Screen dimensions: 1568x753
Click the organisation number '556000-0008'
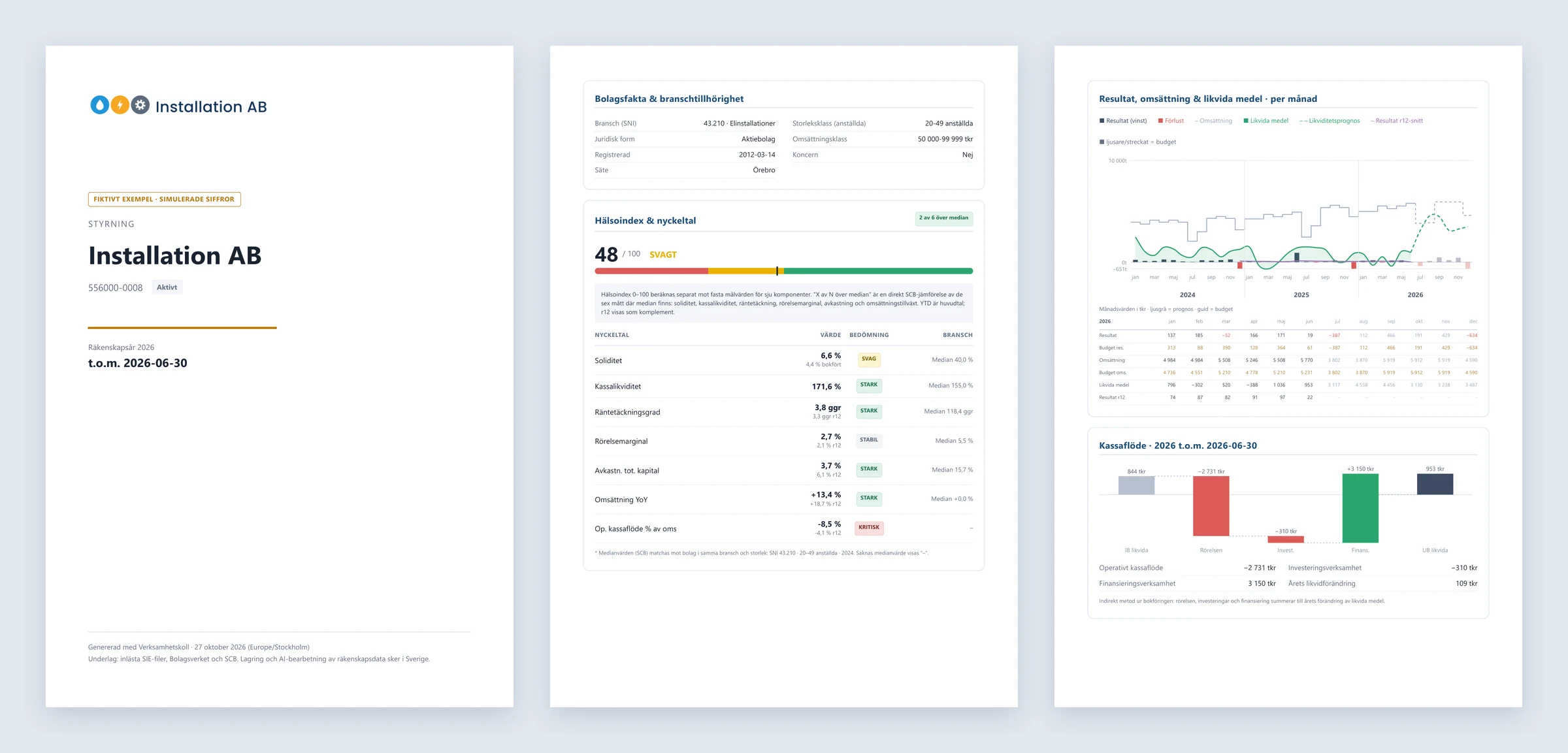click(x=115, y=288)
